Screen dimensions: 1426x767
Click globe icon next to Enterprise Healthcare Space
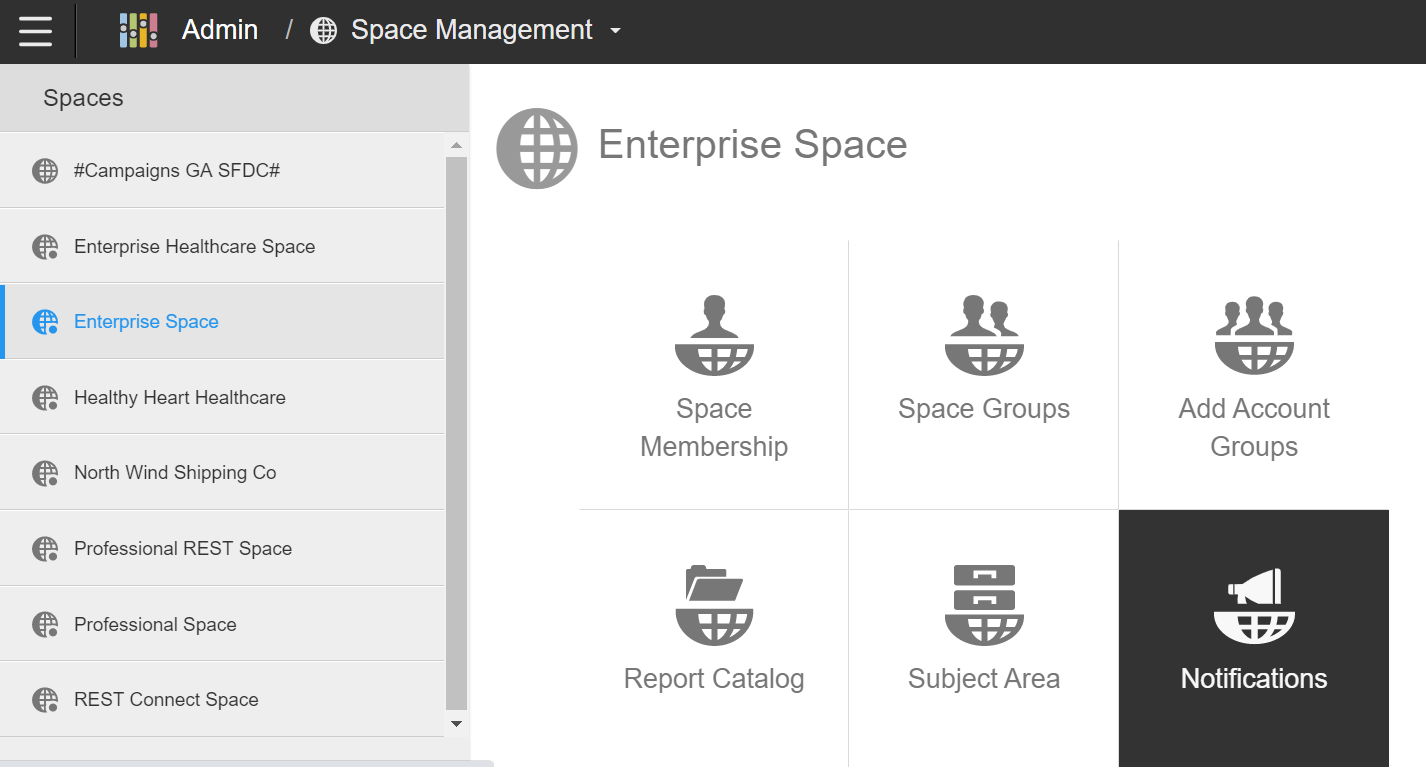click(45, 247)
